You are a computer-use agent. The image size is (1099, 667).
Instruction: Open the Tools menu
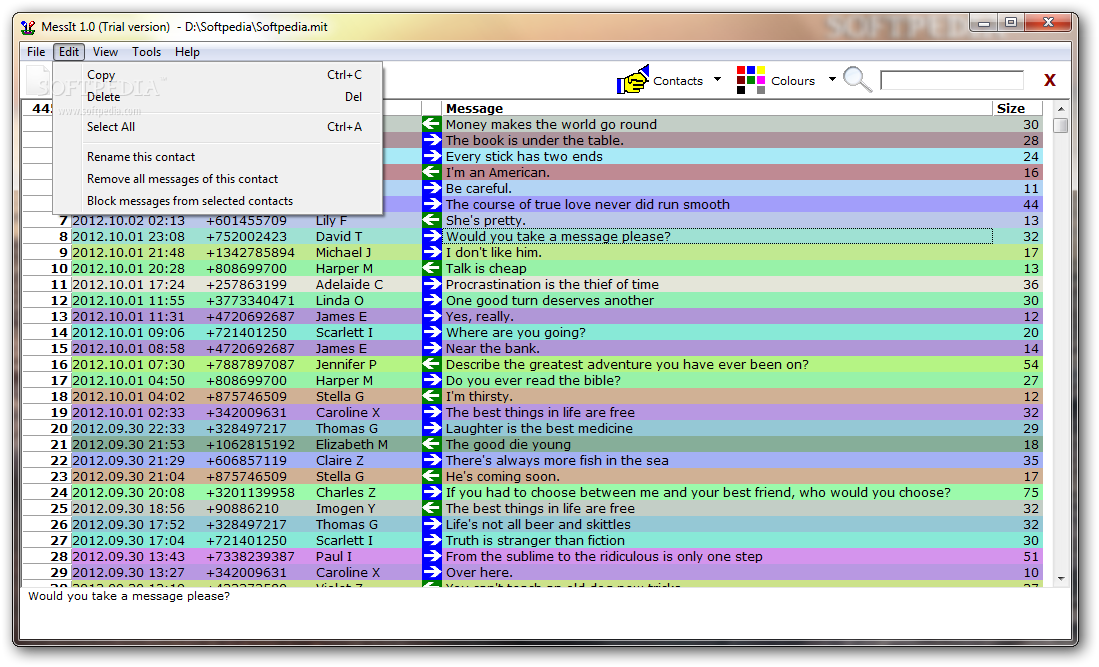tap(146, 52)
